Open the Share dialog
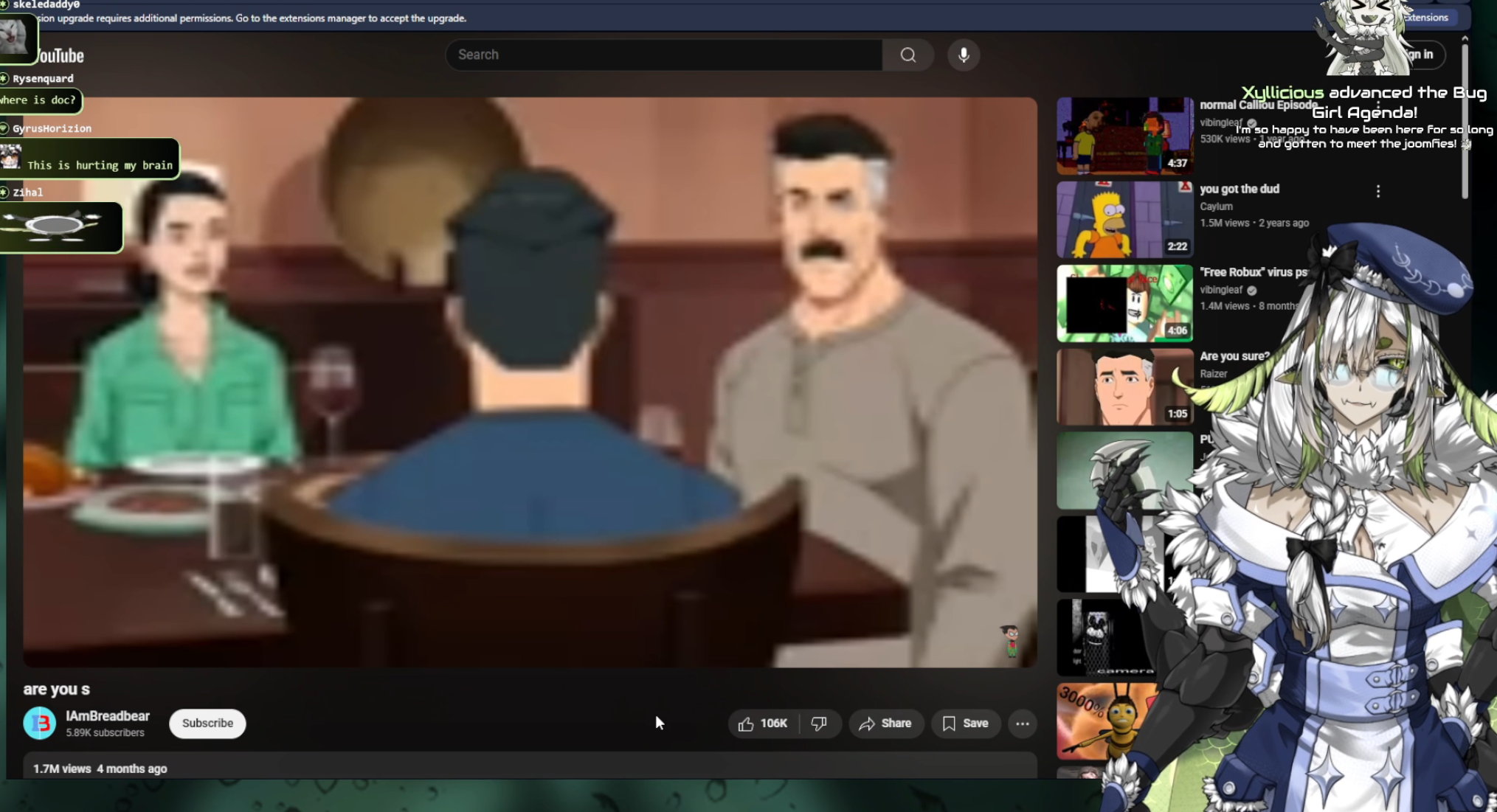 [885, 723]
